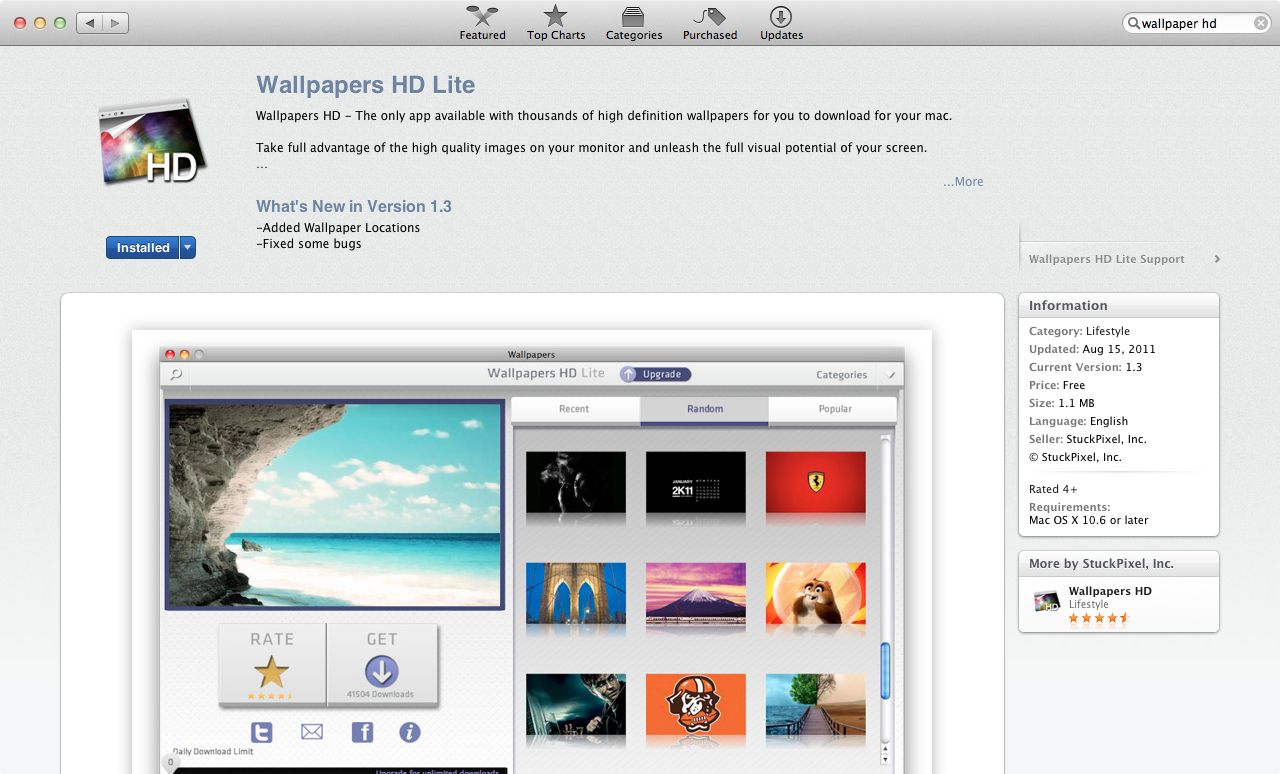Select the Mount Fuji purple sky thumbnail
The image size is (1280, 774).
coord(696,594)
